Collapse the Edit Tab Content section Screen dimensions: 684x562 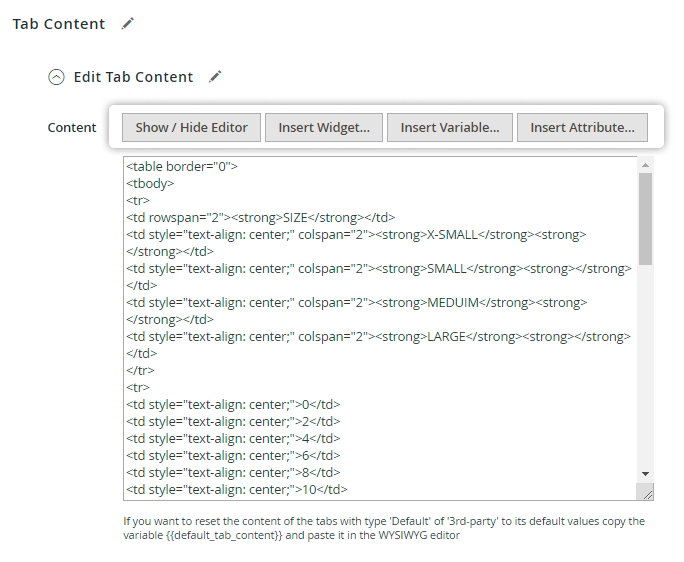pos(57,77)
